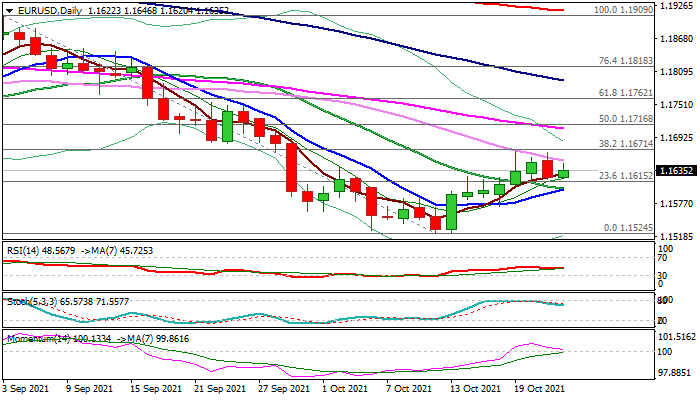Click the 15 Sep 2021 date label
Screen dimensions: 700x400
point(156,389)
